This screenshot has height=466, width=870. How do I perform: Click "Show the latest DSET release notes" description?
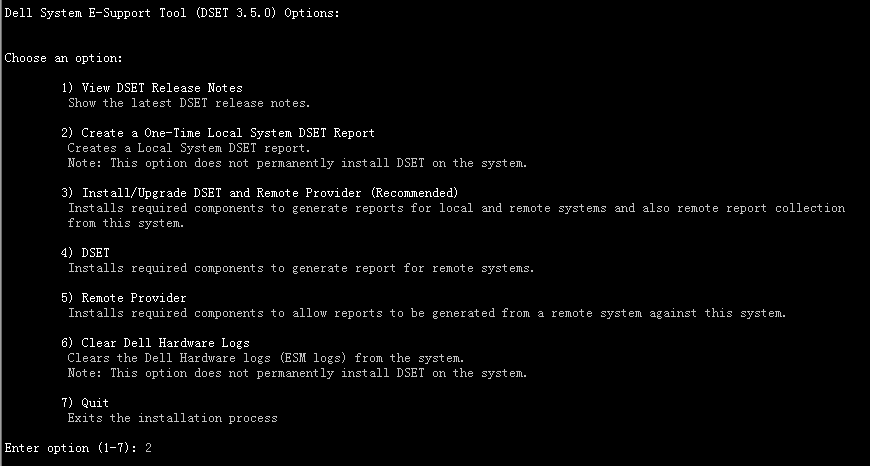(x=189, y=102)
